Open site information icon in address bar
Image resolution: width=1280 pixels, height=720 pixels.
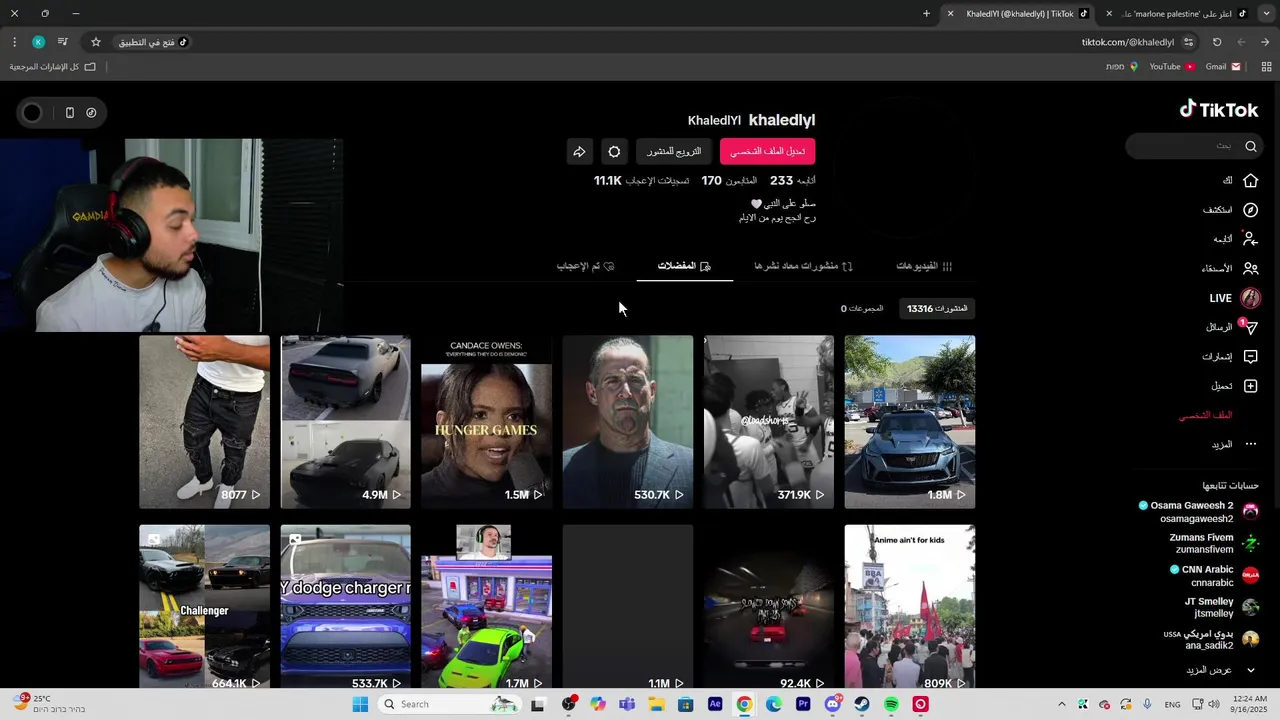click(x=1188, y=42)
